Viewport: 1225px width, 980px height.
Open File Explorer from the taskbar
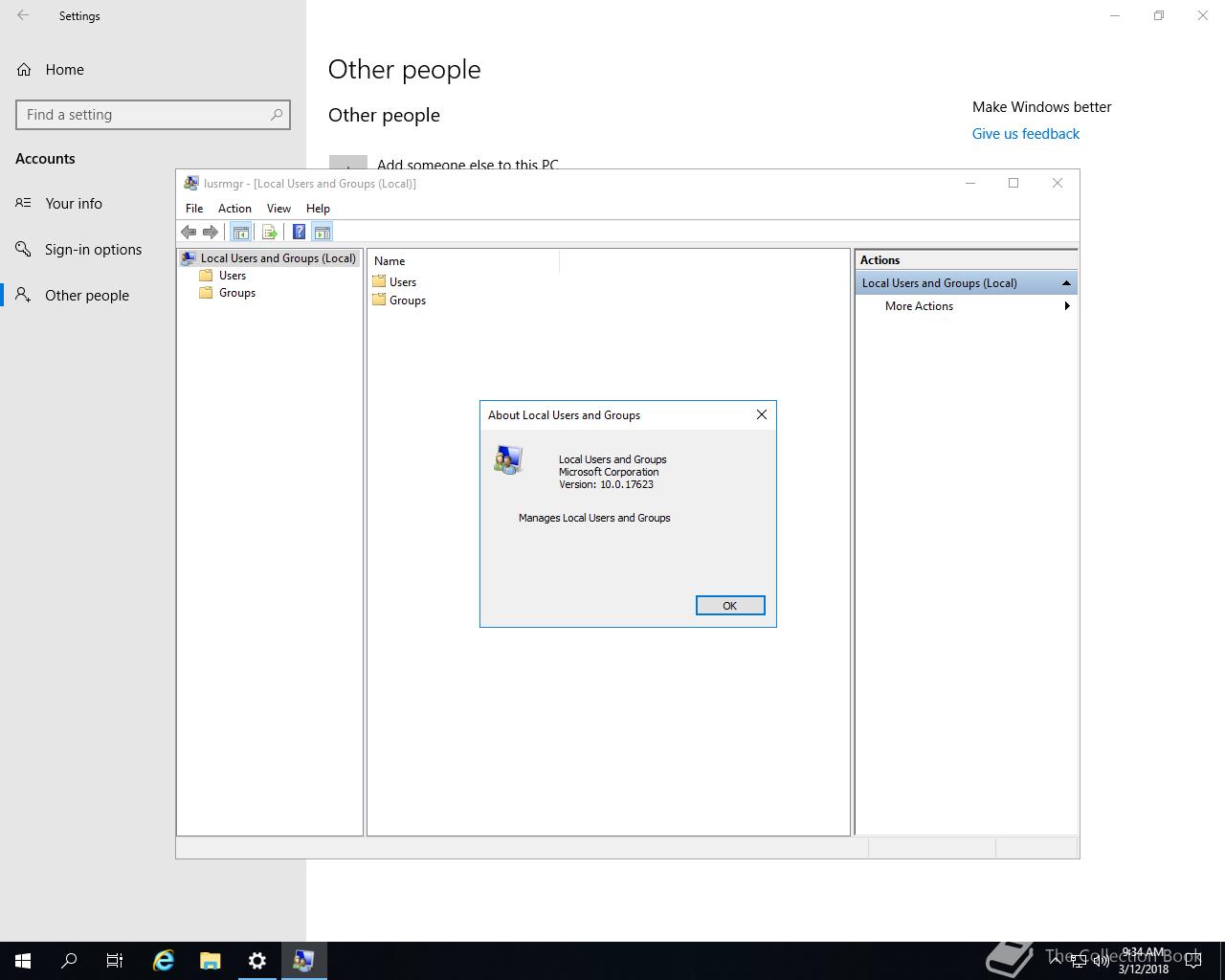coord(210,961)
